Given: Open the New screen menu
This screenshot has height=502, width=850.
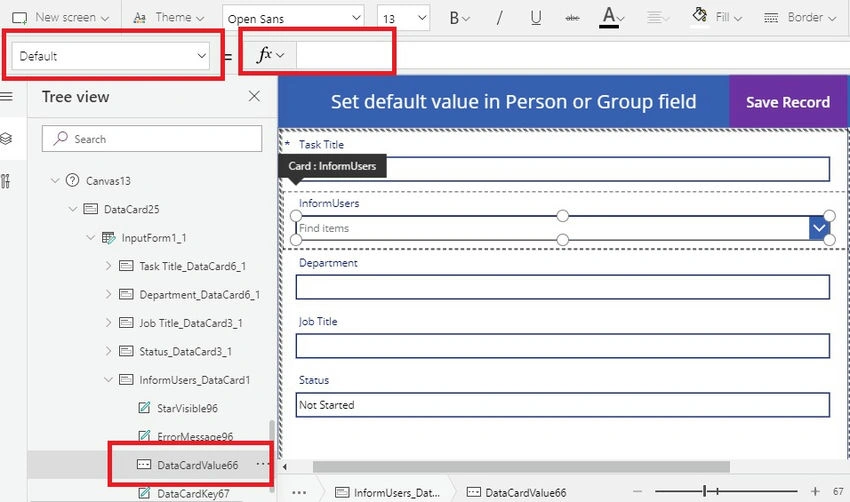Looking at the screenshot, I should 60,17.
